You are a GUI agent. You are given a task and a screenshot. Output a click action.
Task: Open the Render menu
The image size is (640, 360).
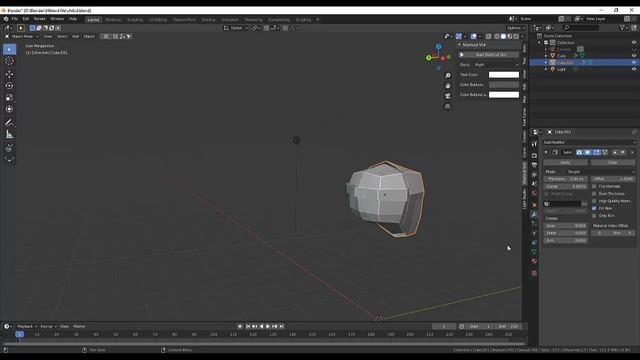(x=40, y=19)
